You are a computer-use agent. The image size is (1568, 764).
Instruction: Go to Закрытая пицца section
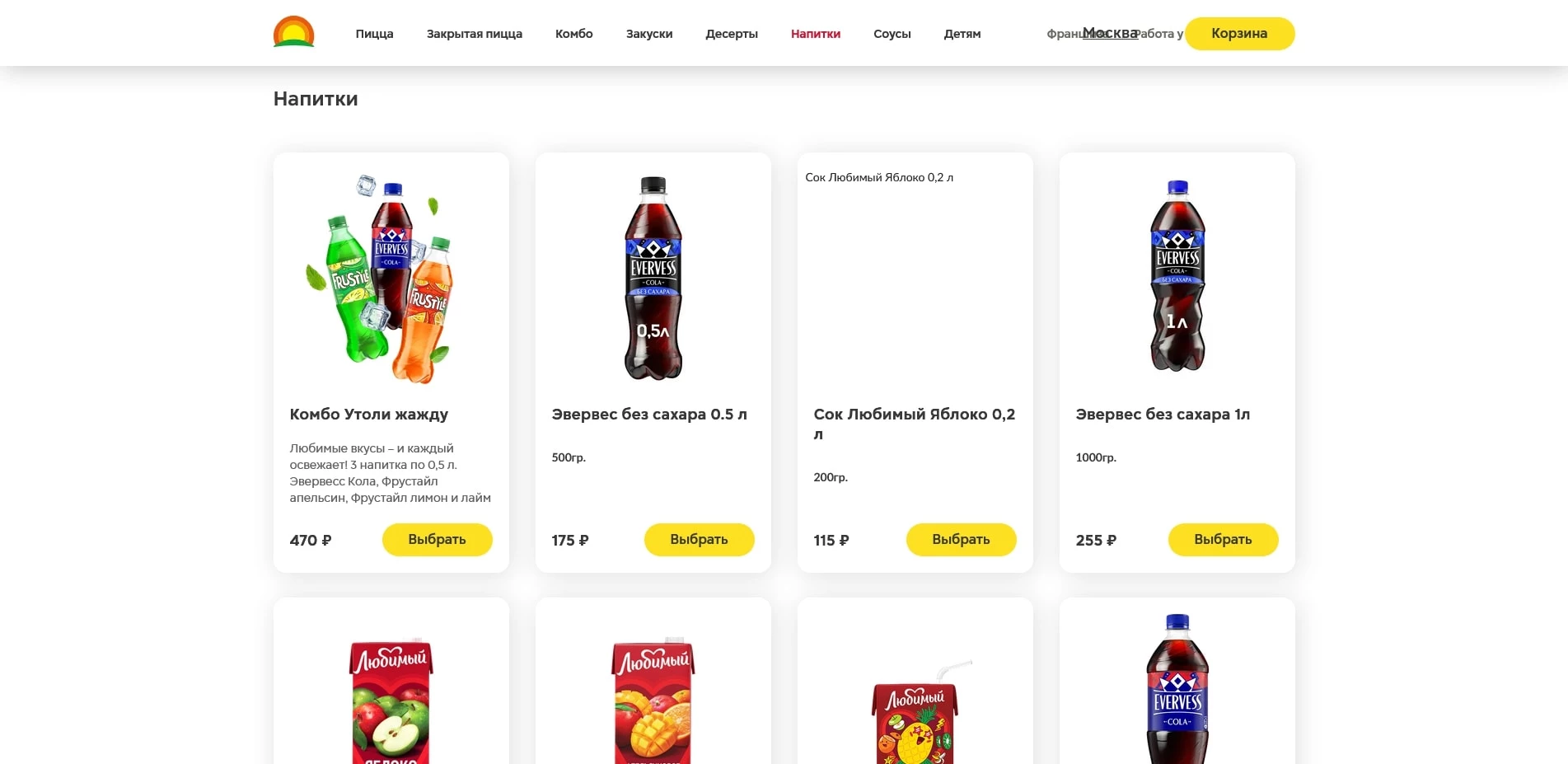click(475, 34)
